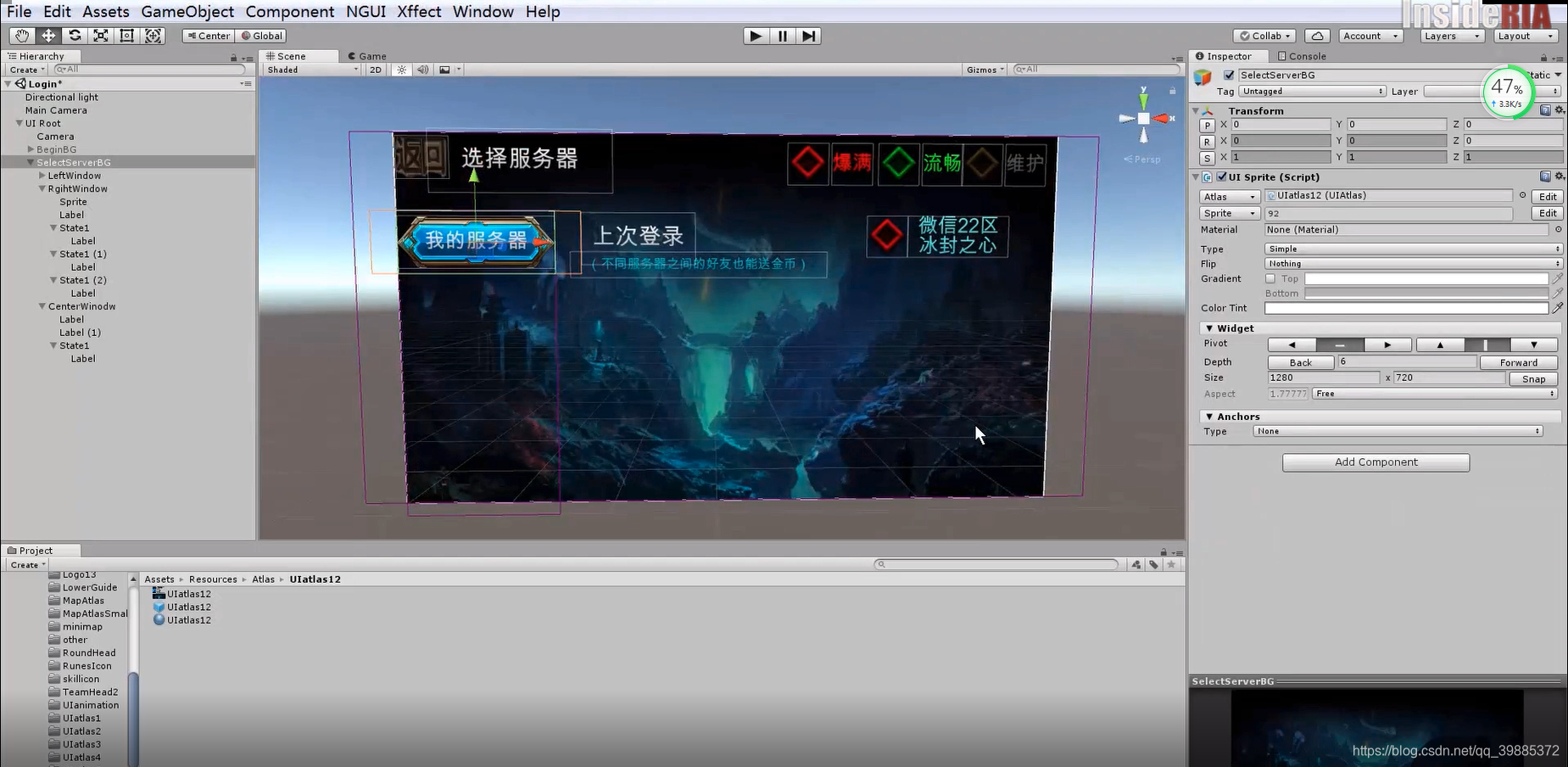1568x767 pixels.
Task: Click the Depth Forward button
Action: 1518,362
